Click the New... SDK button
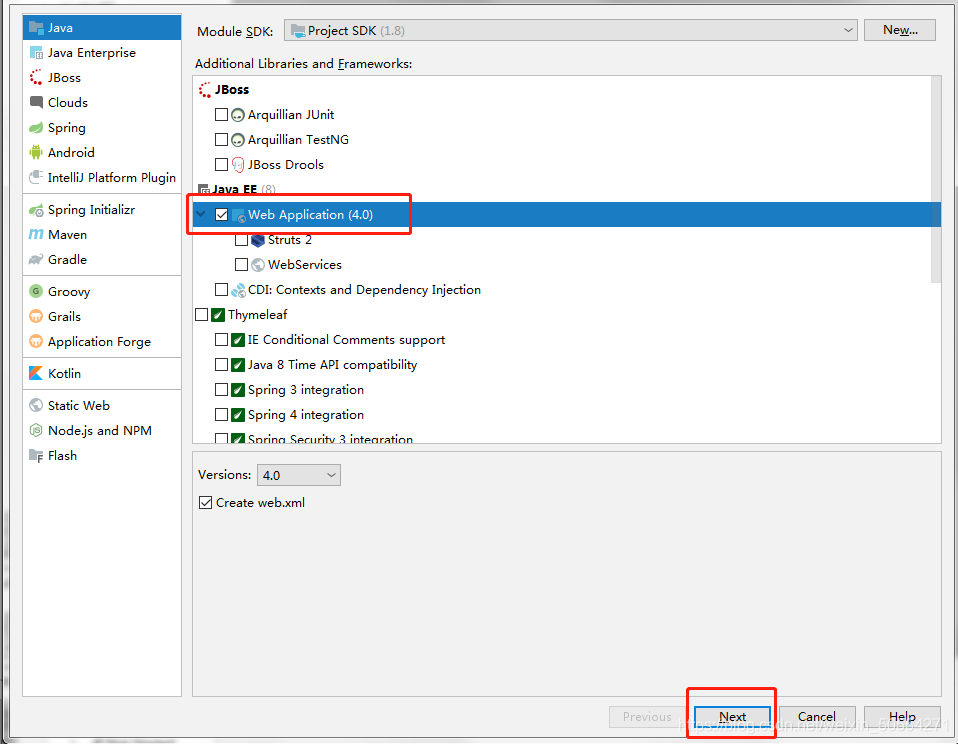Screen dimensions: 958x744 point(900,30)
